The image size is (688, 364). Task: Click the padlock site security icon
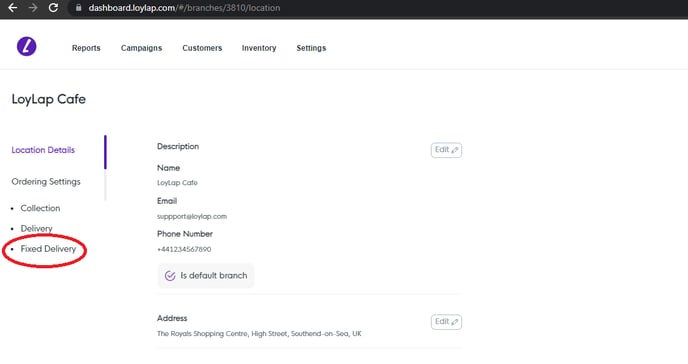click(x=79, y=8)
